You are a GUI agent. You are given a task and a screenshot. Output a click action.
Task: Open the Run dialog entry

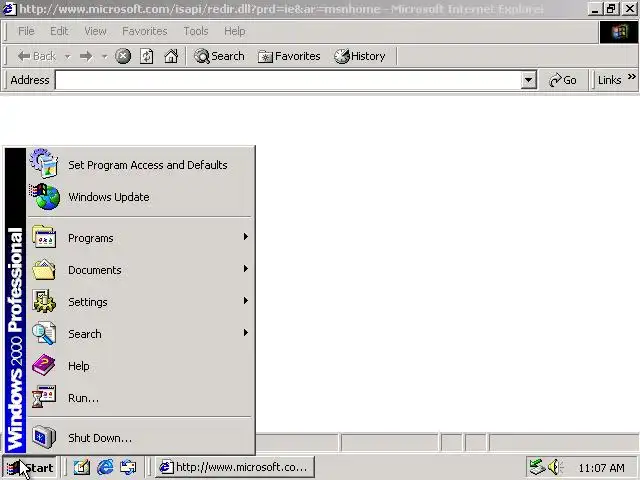click(140, 398)
